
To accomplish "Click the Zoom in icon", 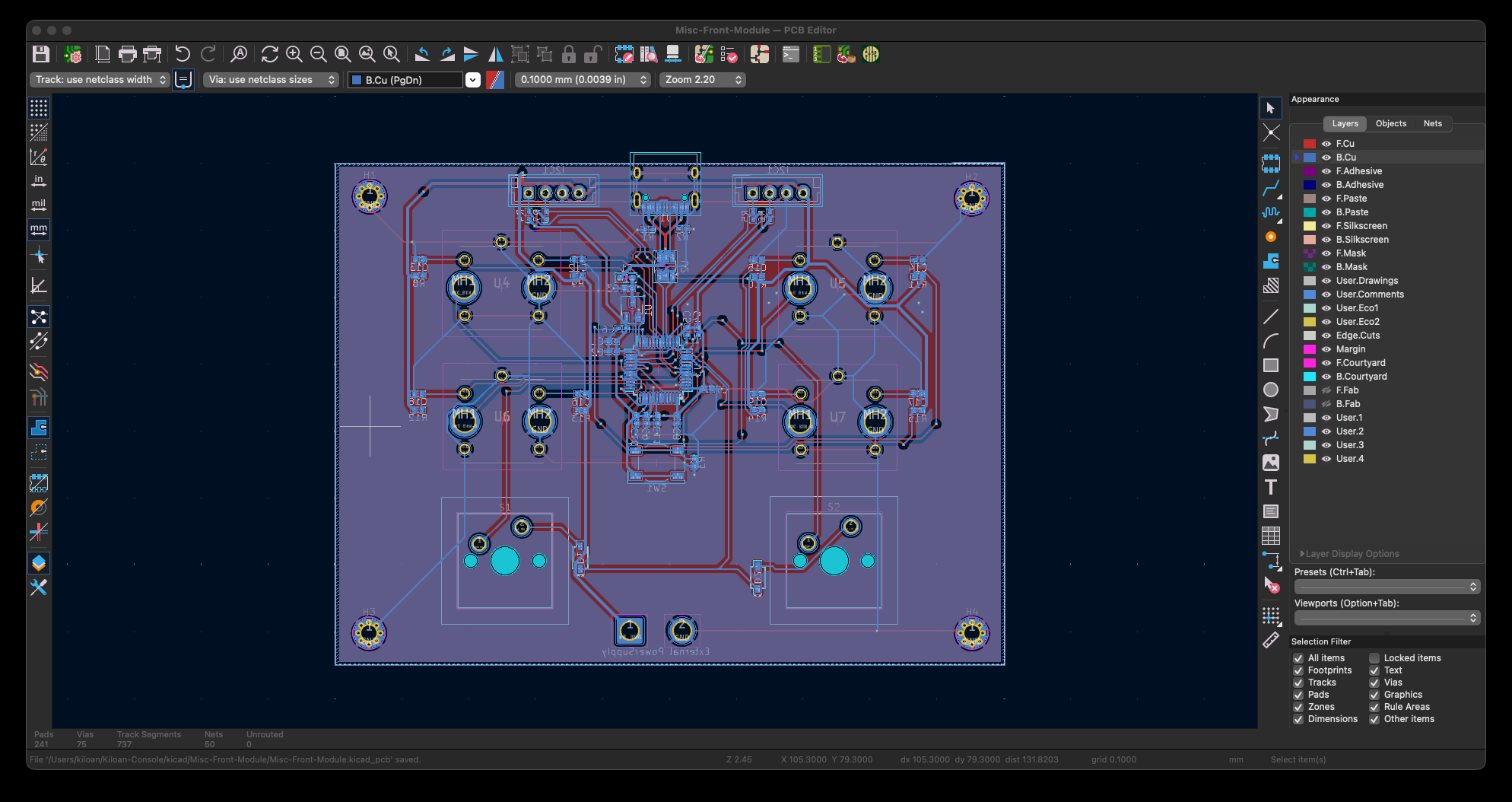I will pyautogui.click(x=294, y=54).
